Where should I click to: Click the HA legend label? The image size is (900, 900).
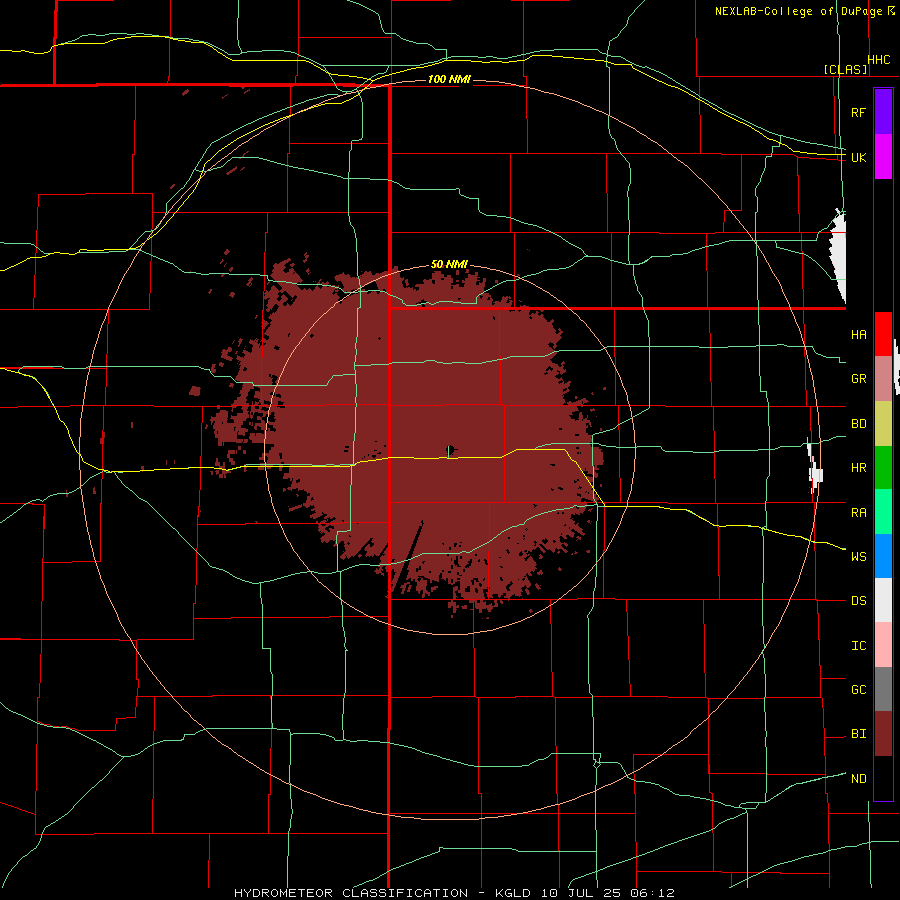point(858,335)
